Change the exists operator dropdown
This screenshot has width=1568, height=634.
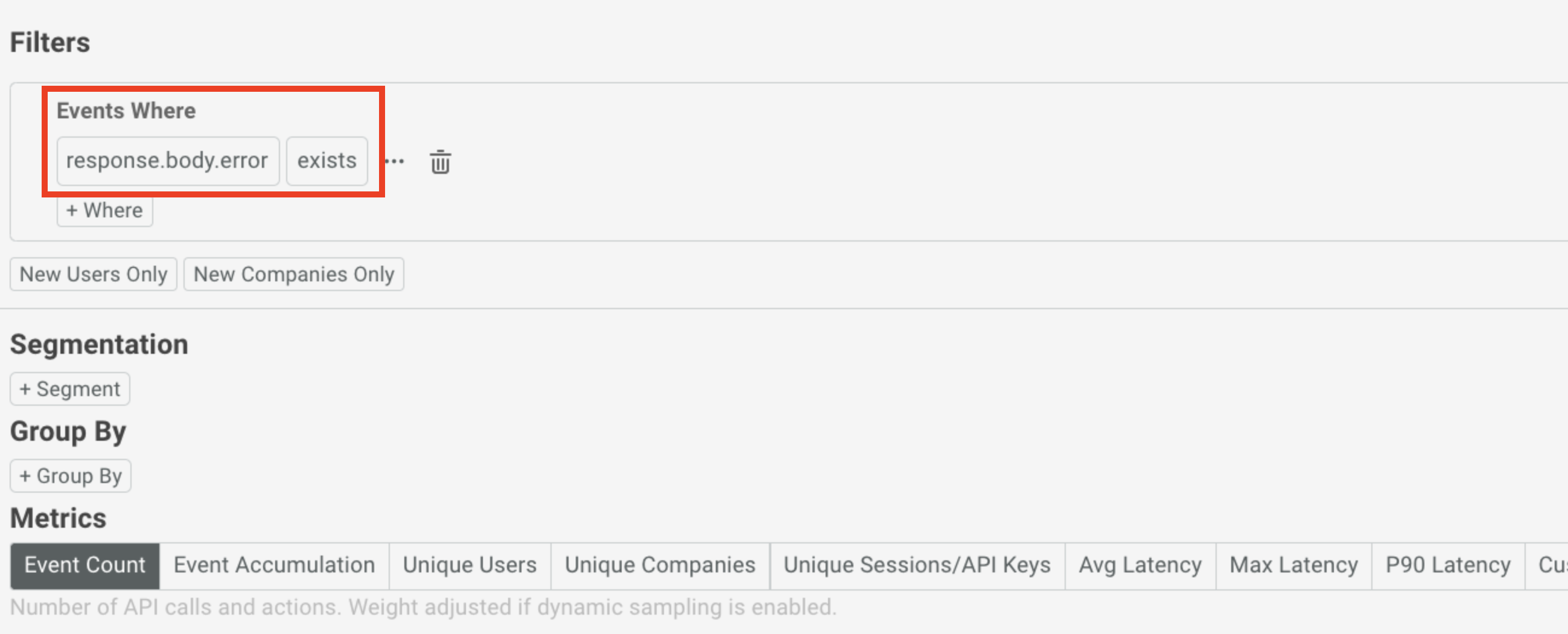327,161
